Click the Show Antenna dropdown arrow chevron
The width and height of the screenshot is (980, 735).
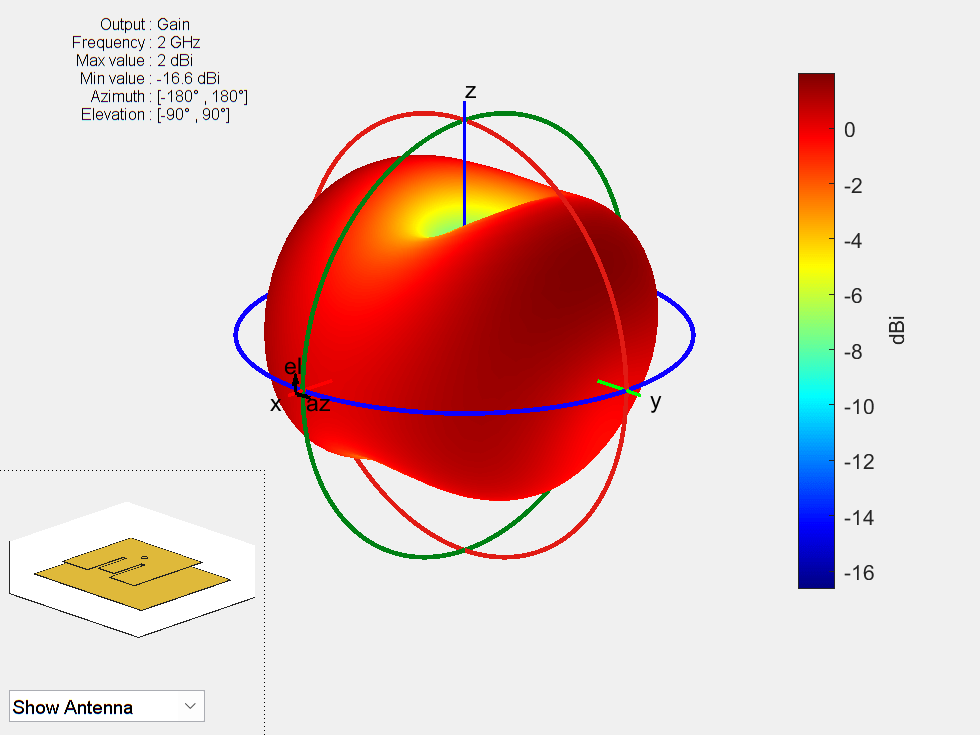pos(190,706)
